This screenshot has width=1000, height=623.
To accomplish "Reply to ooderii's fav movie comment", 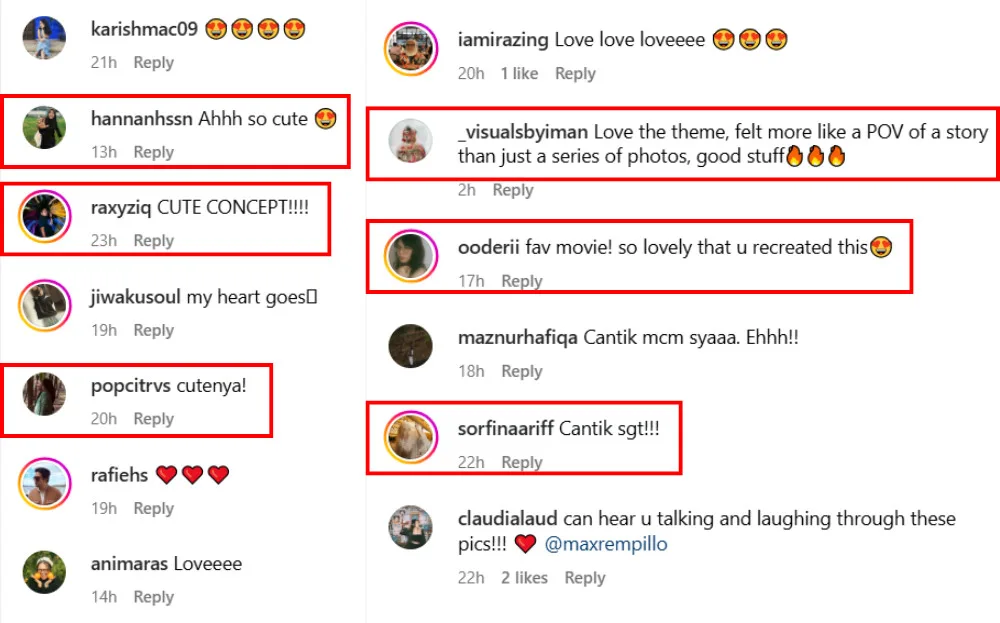I will 521,282.
